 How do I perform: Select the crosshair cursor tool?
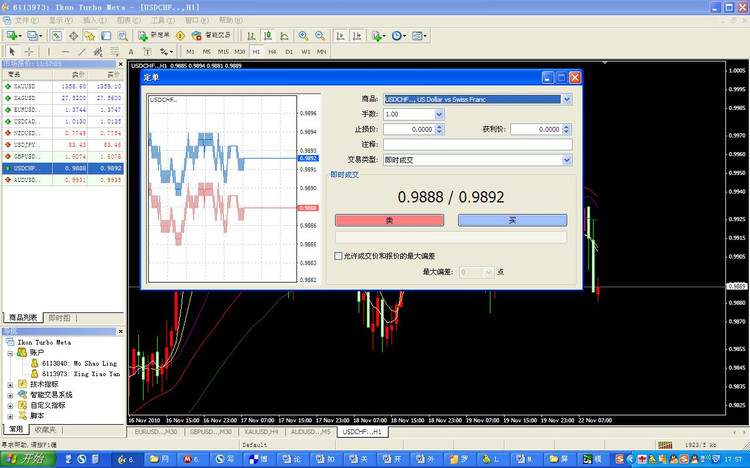[28, 50]
